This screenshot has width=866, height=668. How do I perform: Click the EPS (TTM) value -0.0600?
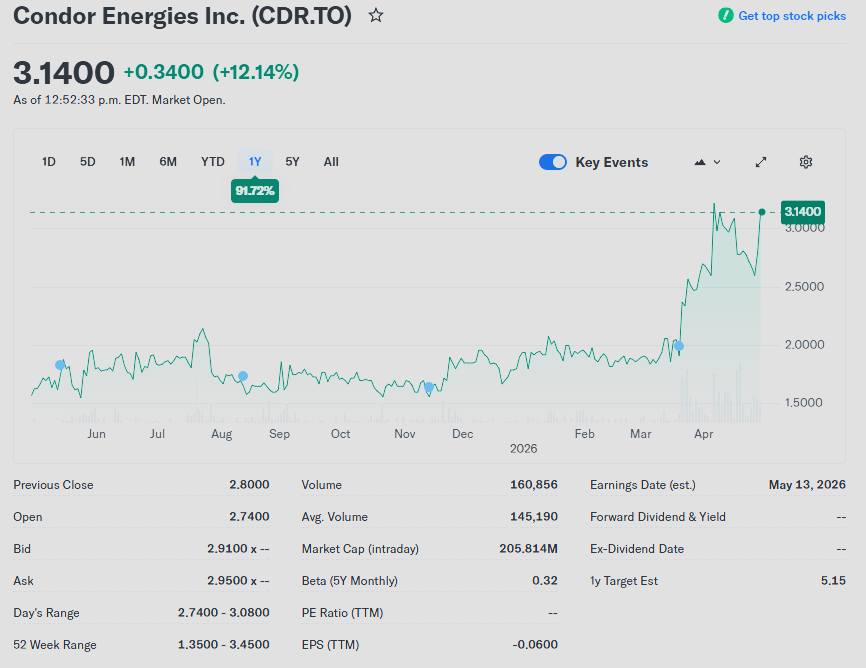[x=535, y=645]
